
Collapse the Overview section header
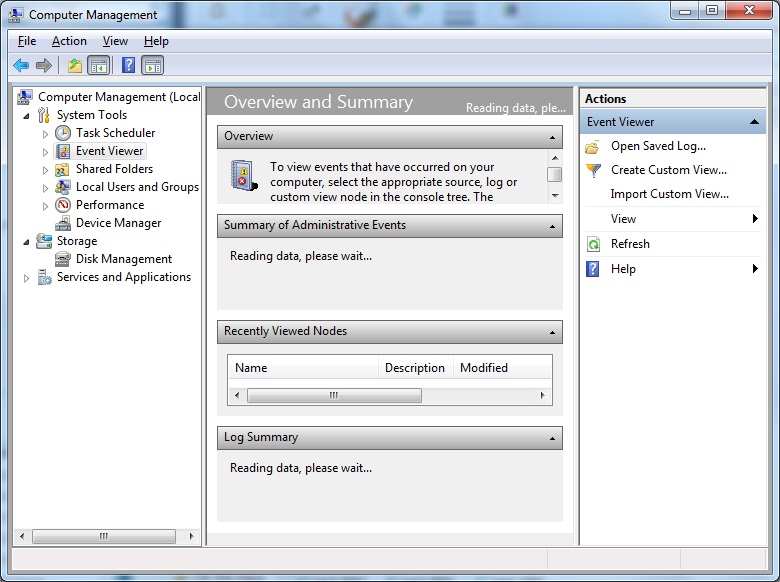552,137
